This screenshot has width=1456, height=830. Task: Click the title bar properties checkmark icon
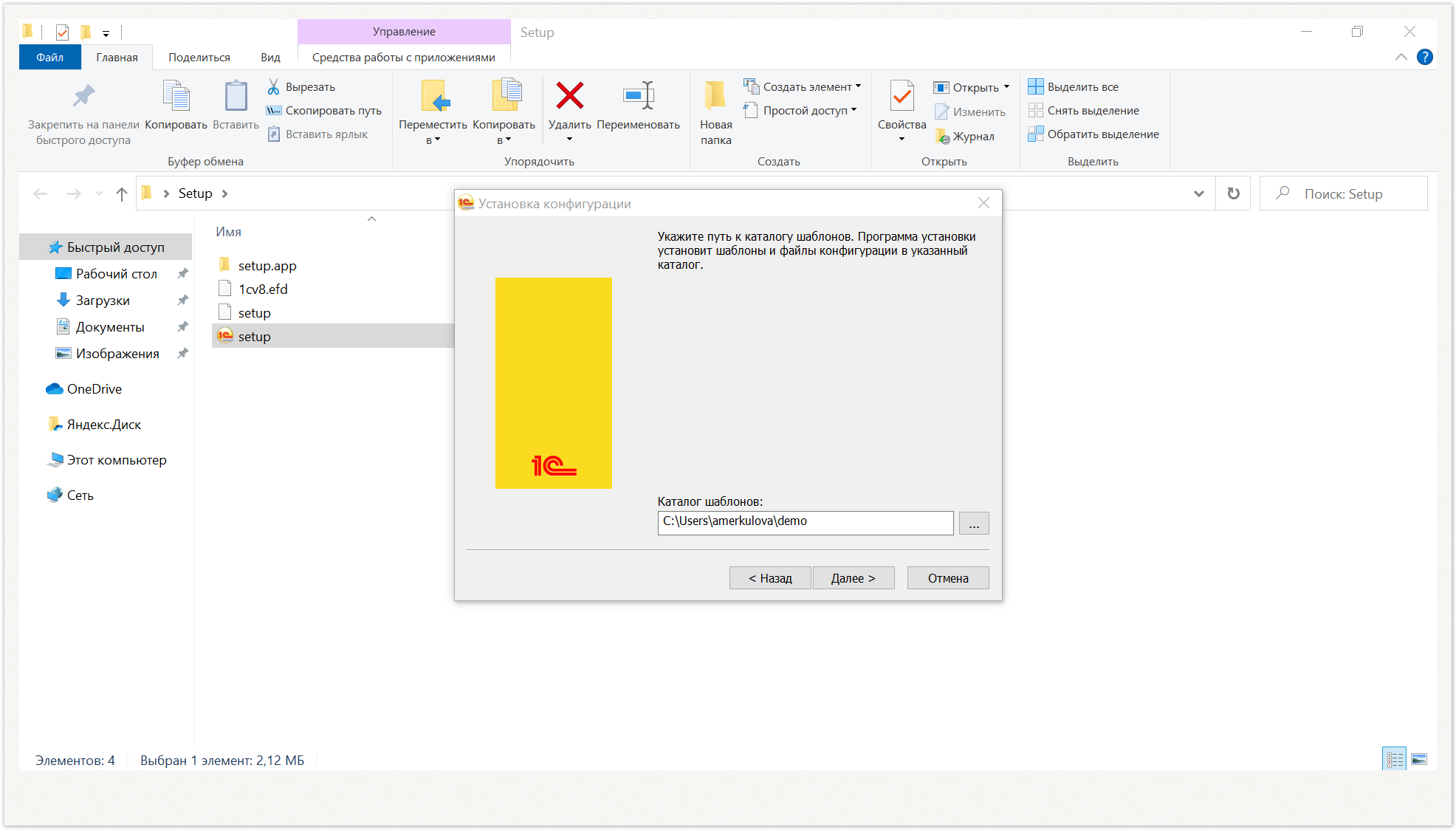tap(63, 32)
